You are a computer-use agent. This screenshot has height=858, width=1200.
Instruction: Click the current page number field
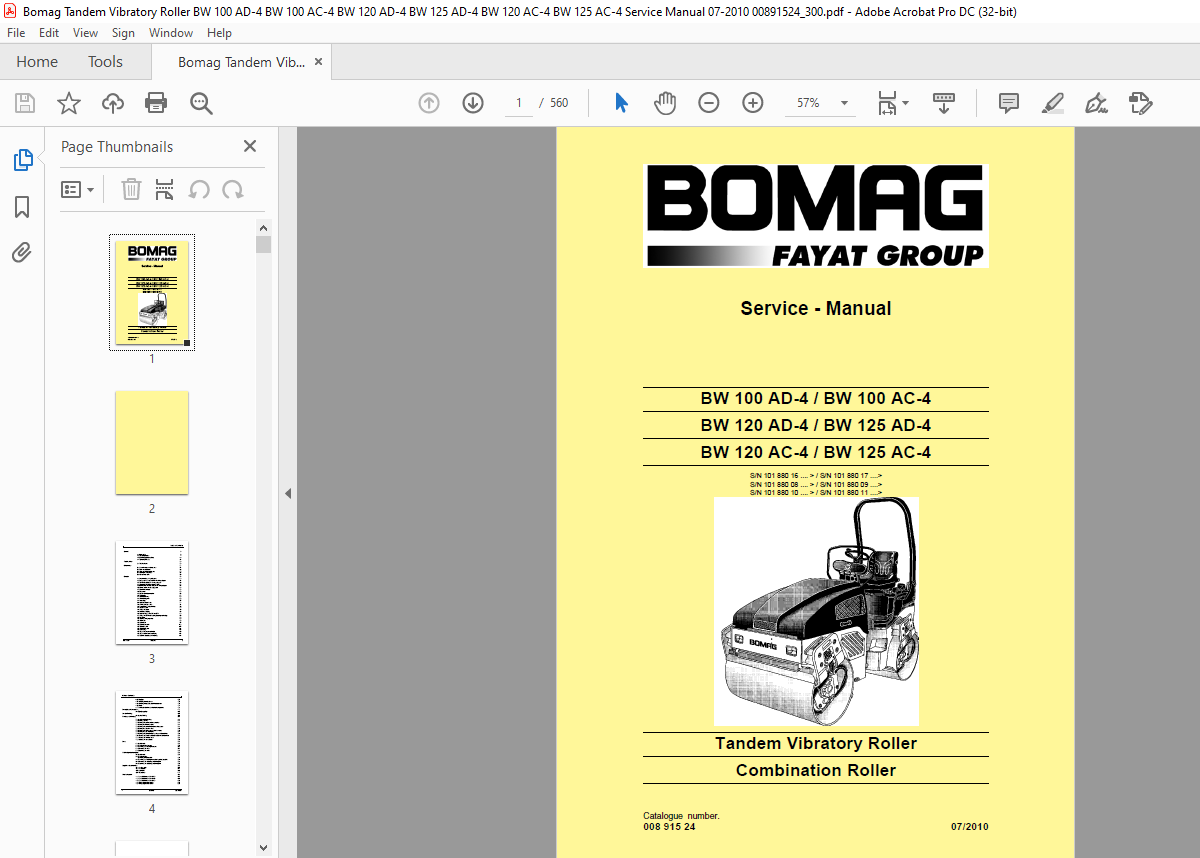519,103
